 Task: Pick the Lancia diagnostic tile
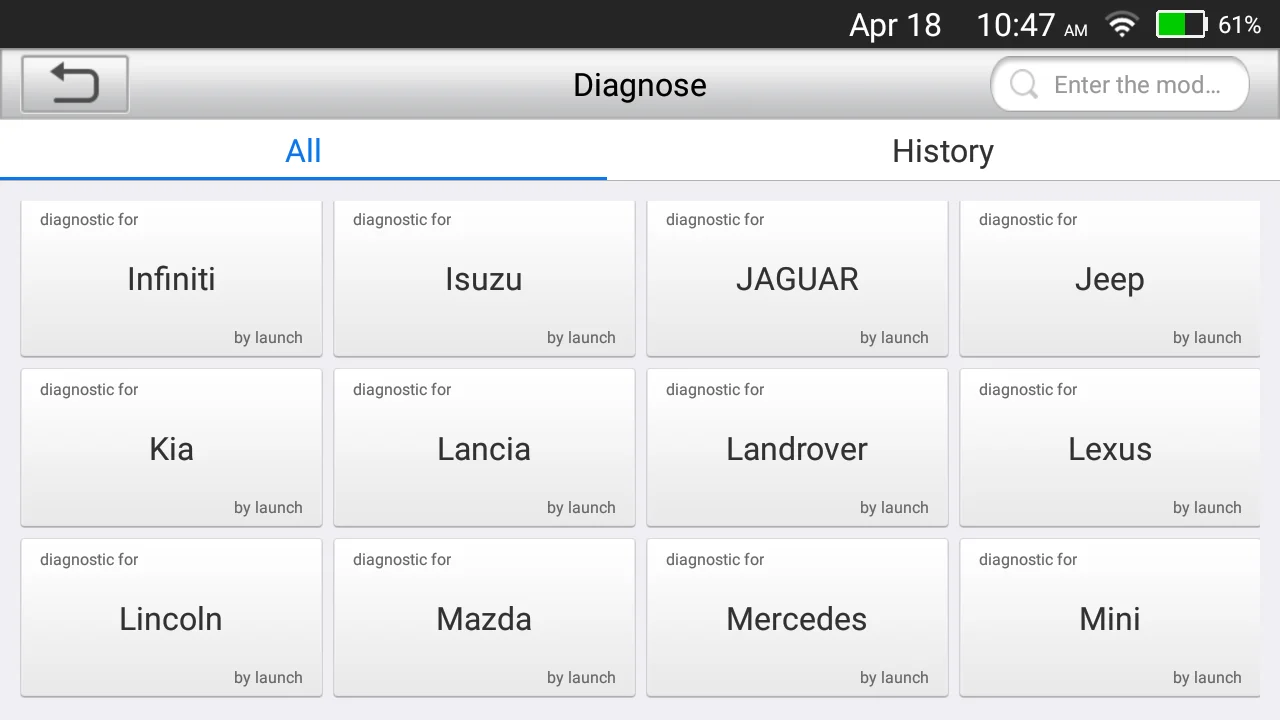(484, 449)
